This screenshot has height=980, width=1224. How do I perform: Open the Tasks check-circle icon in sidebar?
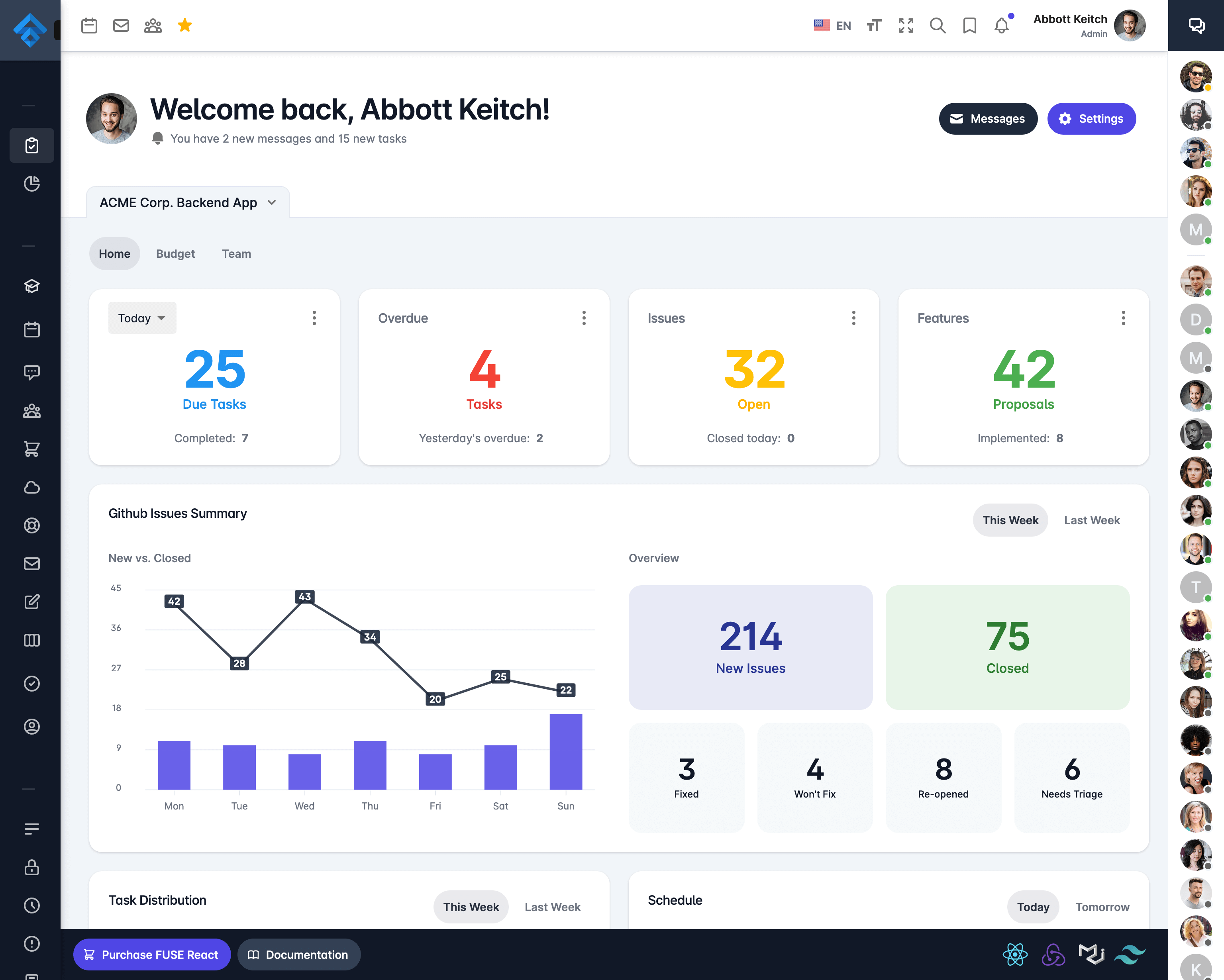click(x=32, y=683)
